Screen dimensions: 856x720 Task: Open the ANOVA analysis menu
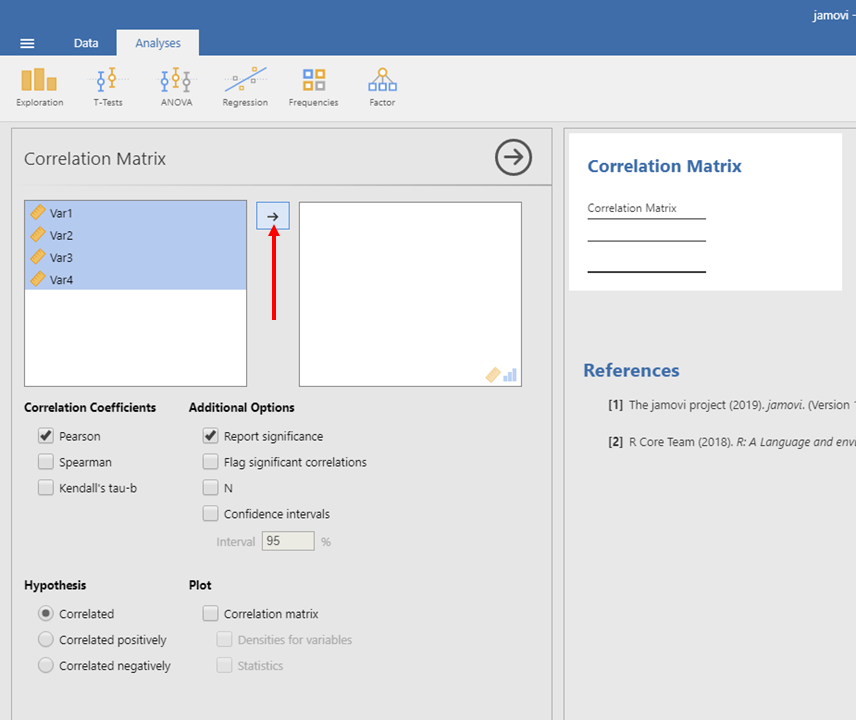[x=176, y=87]
